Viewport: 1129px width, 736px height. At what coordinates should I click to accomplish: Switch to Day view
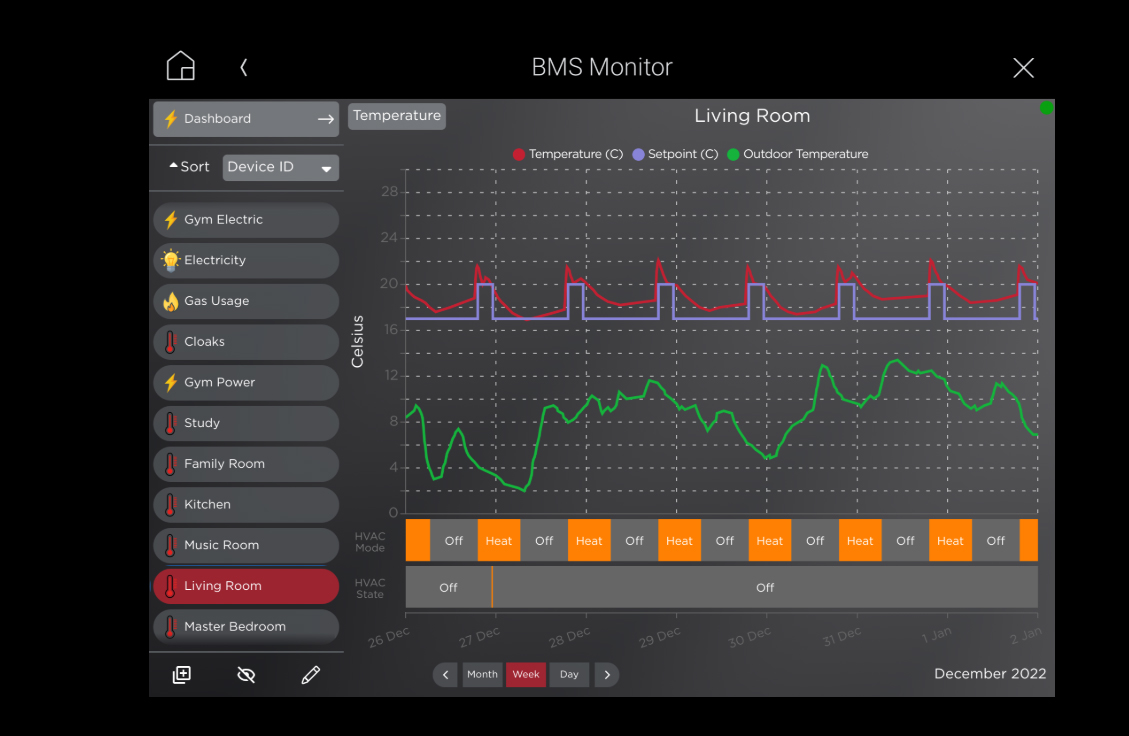(x=569, y=675)
